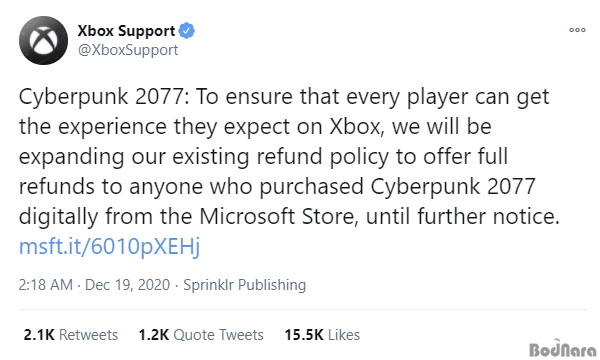Open the msft.it/6010pXEHj link

(x=109, y=247)
